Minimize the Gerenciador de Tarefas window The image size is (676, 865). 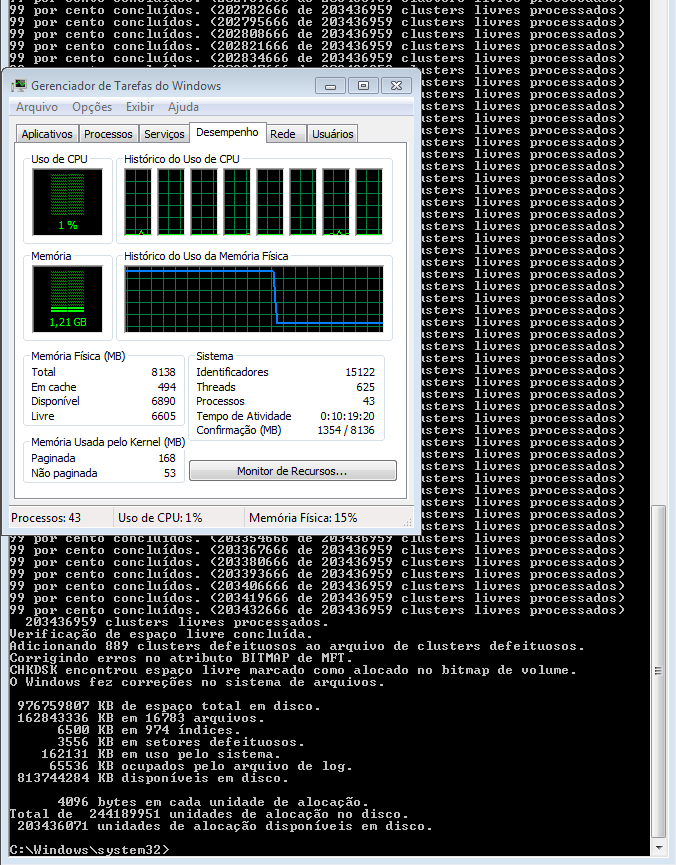pyautogui.click(x=331, y=86)
